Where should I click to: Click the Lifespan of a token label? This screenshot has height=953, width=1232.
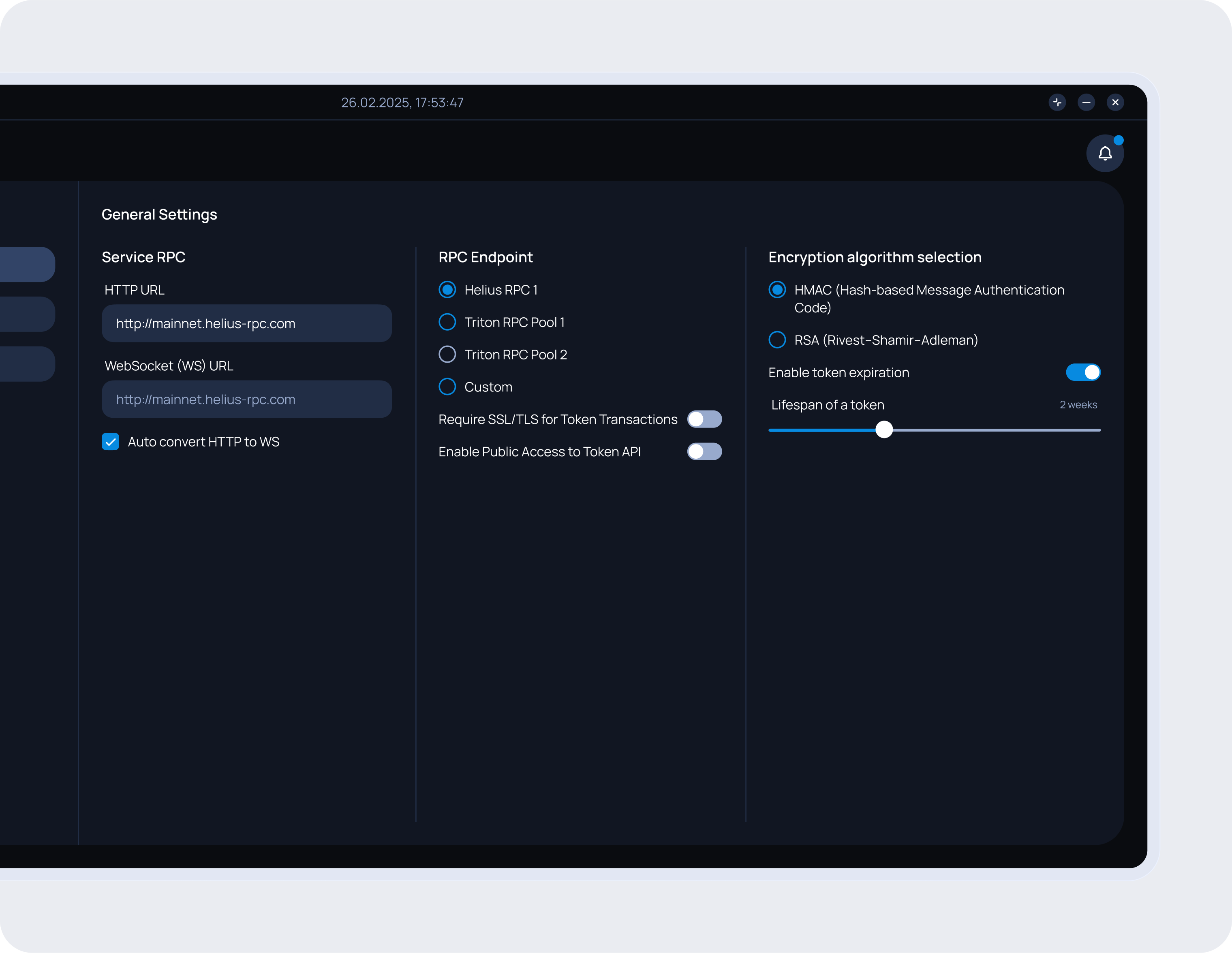(x=828, y=405)
